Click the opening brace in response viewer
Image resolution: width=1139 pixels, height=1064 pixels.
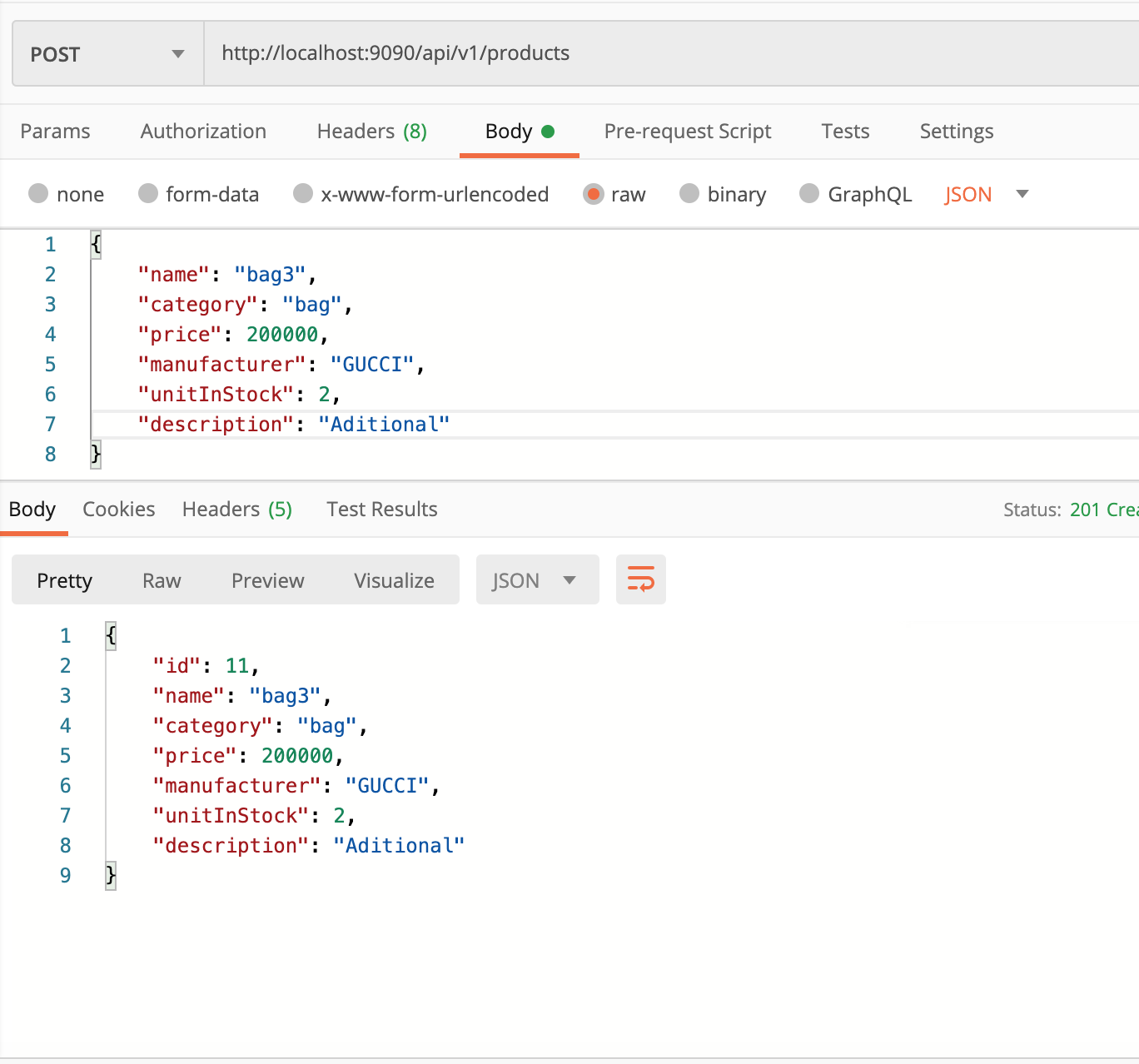111,635
